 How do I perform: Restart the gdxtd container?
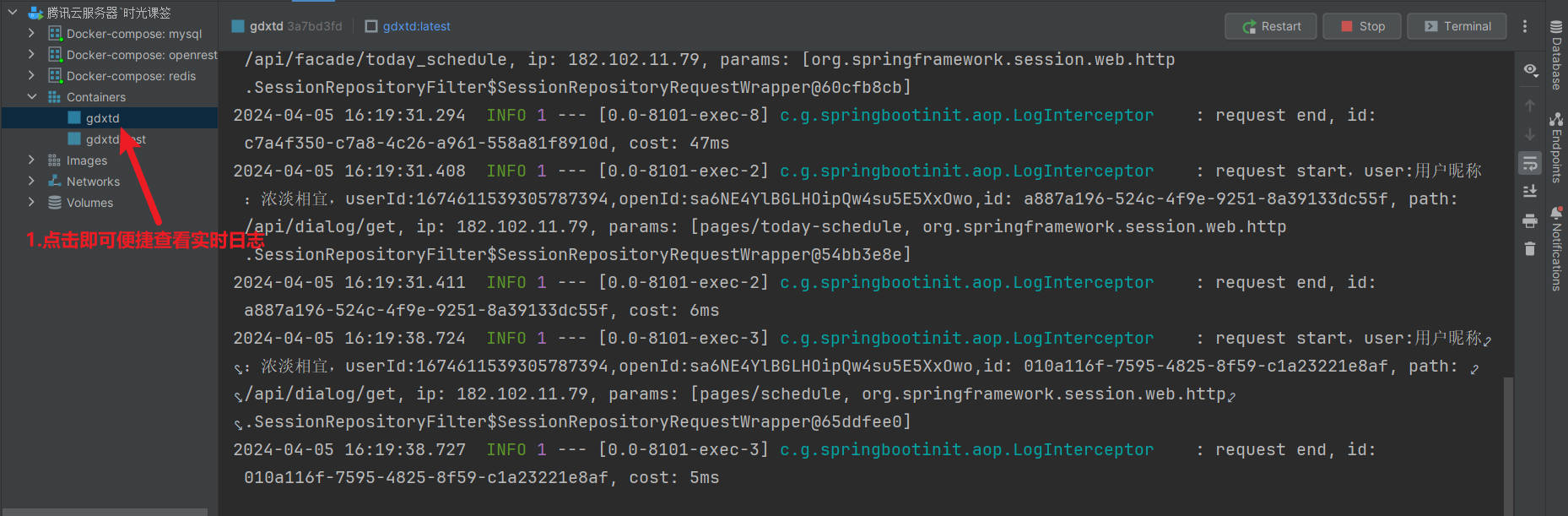tap(1271, 26)
